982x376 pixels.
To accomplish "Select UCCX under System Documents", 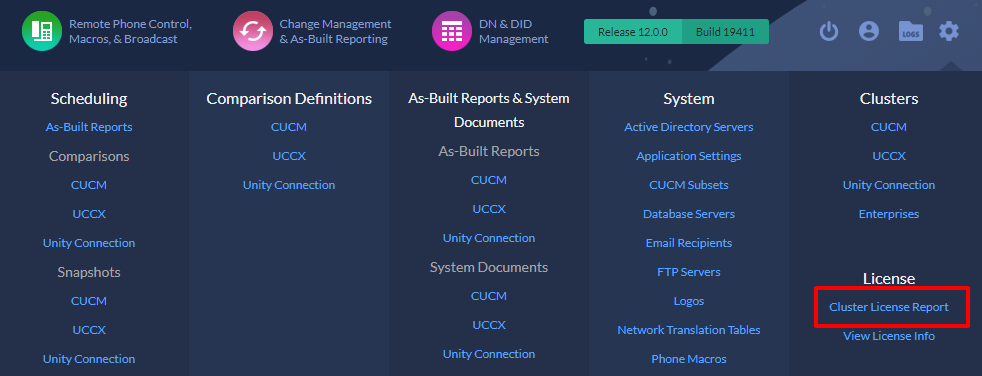I will 488,325.
